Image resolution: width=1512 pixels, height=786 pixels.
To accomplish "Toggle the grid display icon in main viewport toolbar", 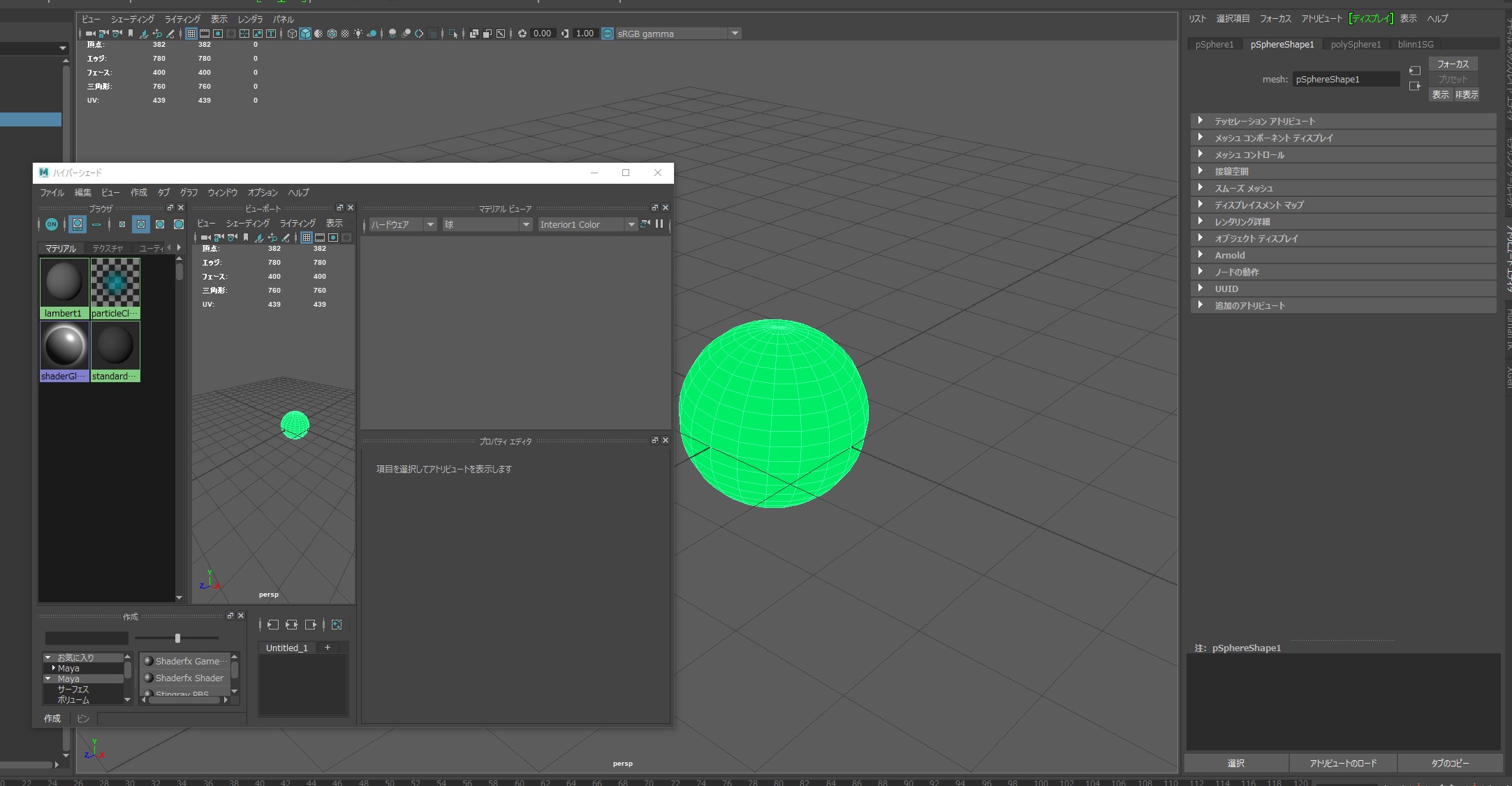I will coord(191,34).
